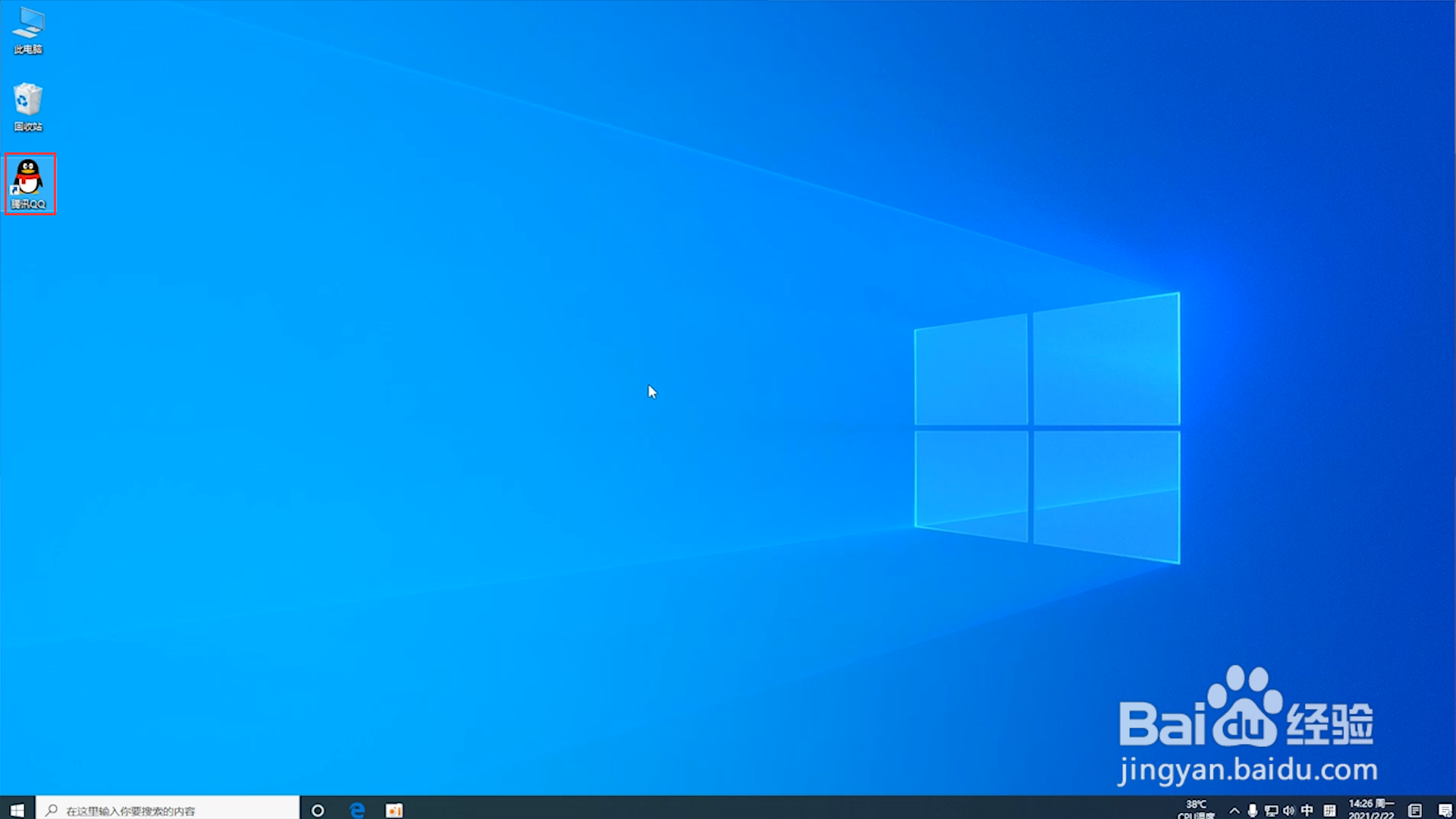Open network status tray icon
1456x819 pixels.
1271,810
